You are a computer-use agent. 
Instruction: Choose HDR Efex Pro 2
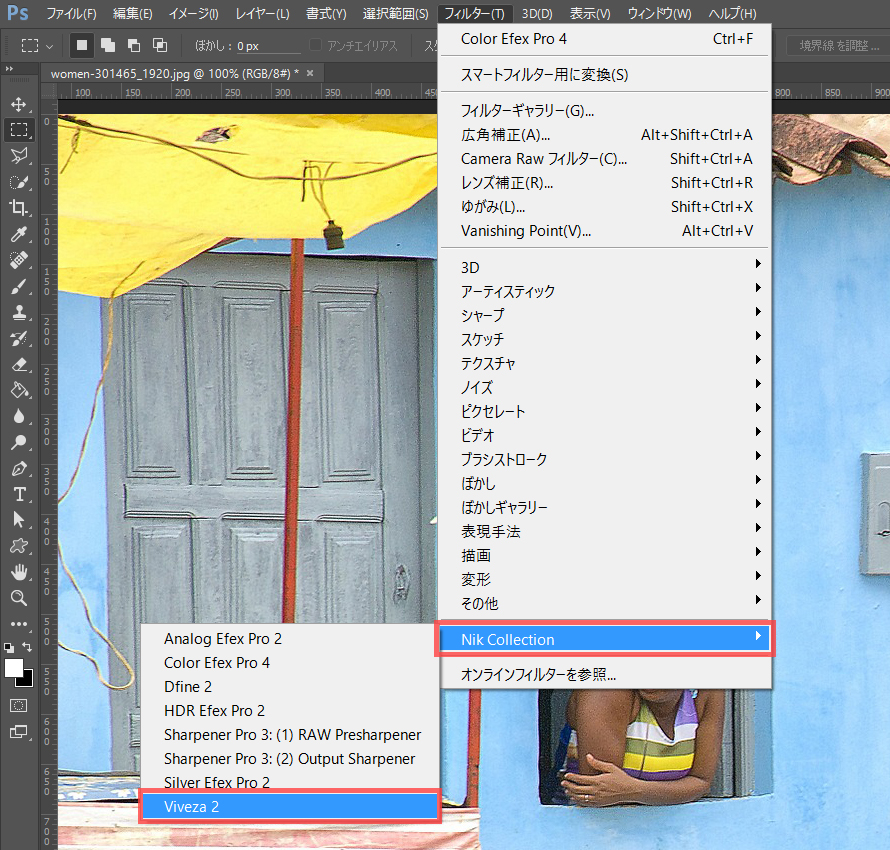(x=289, y=710)
